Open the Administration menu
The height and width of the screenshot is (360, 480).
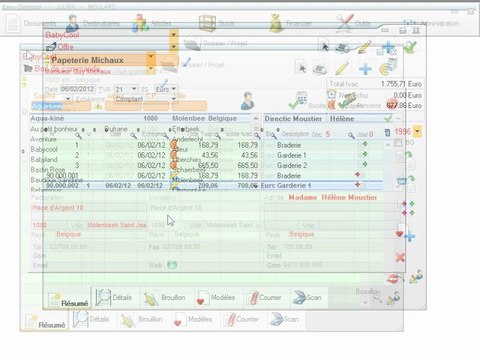(x=431, y=23)
